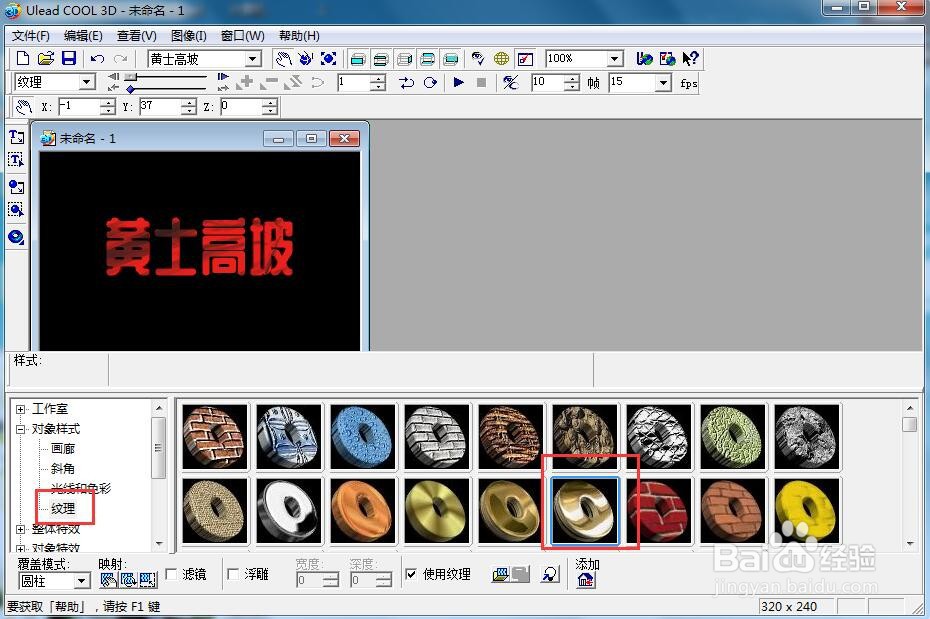Select the Rotate object tool
Viewport: 930px width, 619px height.
305,59
